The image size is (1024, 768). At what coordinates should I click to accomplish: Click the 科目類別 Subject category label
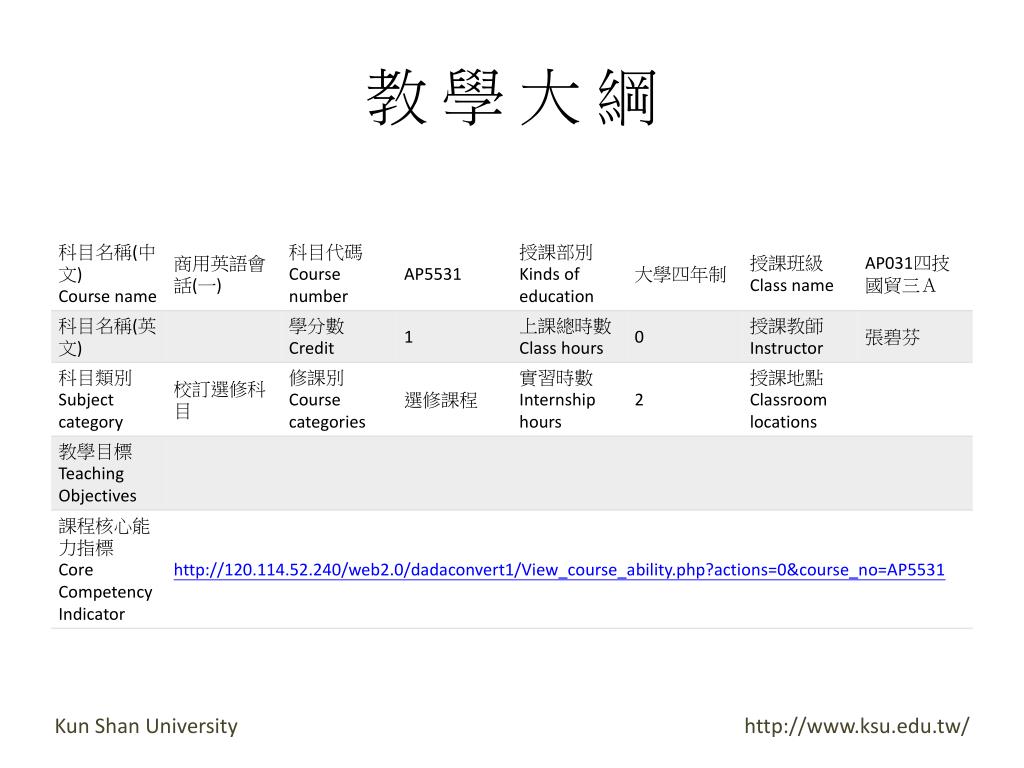[95, 400]
